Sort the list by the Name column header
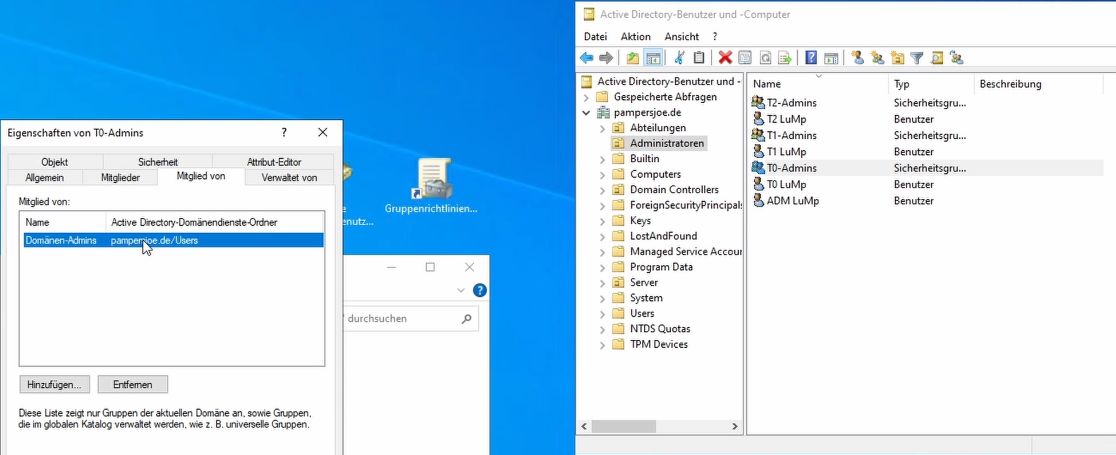This screenshot has width=1116, height=455. pos(818,84)
